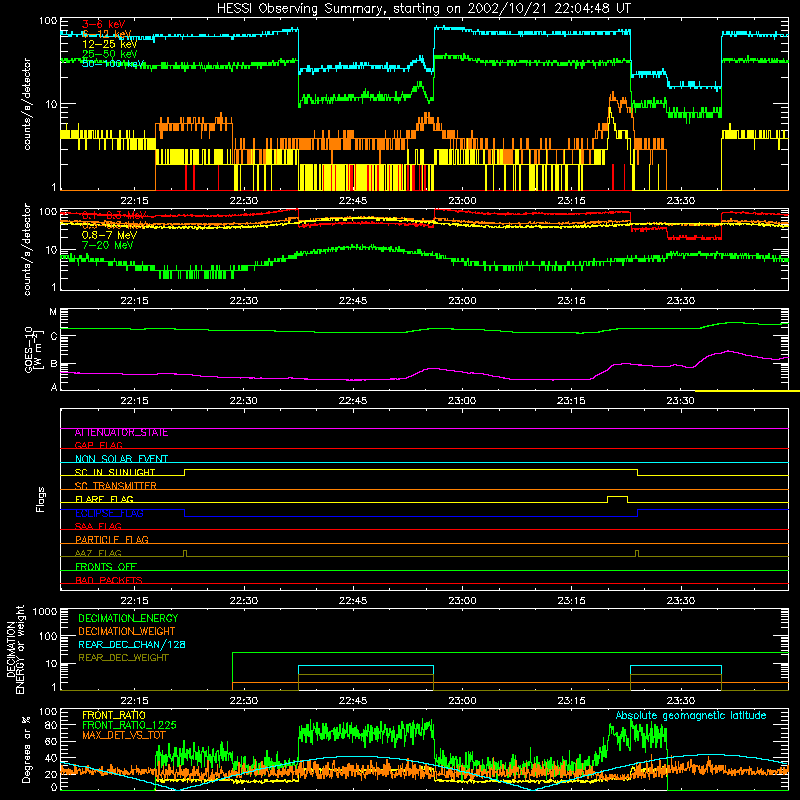Screen dimensions: 800x800
Task: Select the SAA_FLAG label
Action: coord(98,526)
